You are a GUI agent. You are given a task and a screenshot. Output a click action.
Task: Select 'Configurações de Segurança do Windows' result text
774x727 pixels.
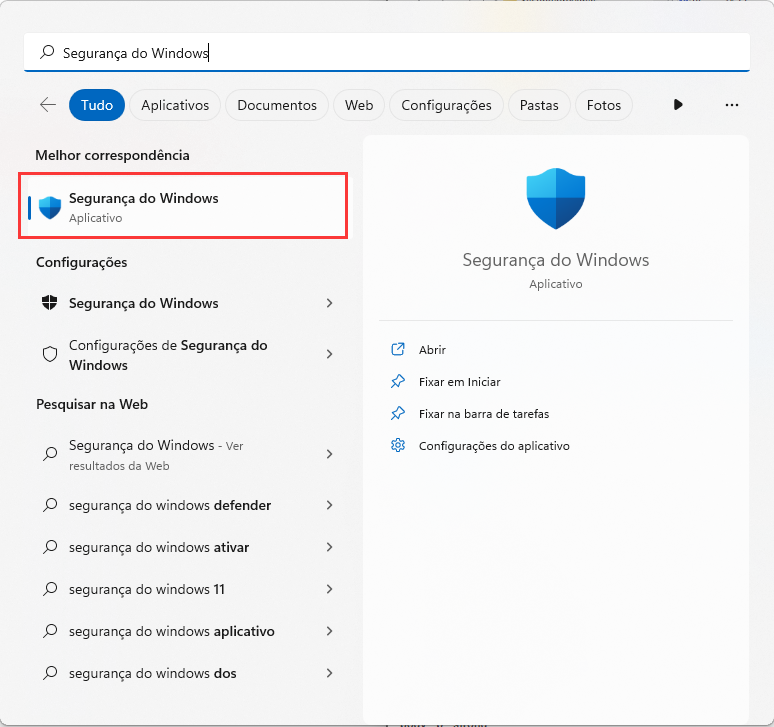tap(168, 355)
